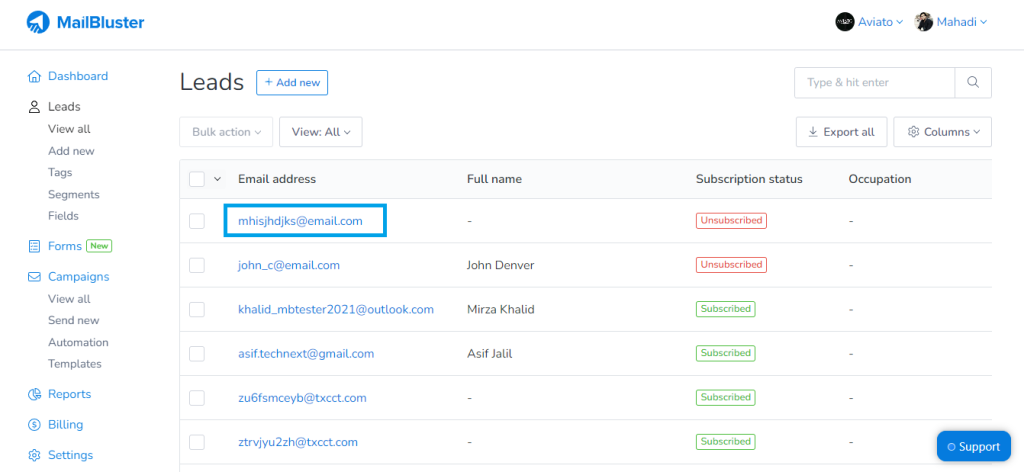
Task: Open Dashboard via its house icon
Action: 35,76
